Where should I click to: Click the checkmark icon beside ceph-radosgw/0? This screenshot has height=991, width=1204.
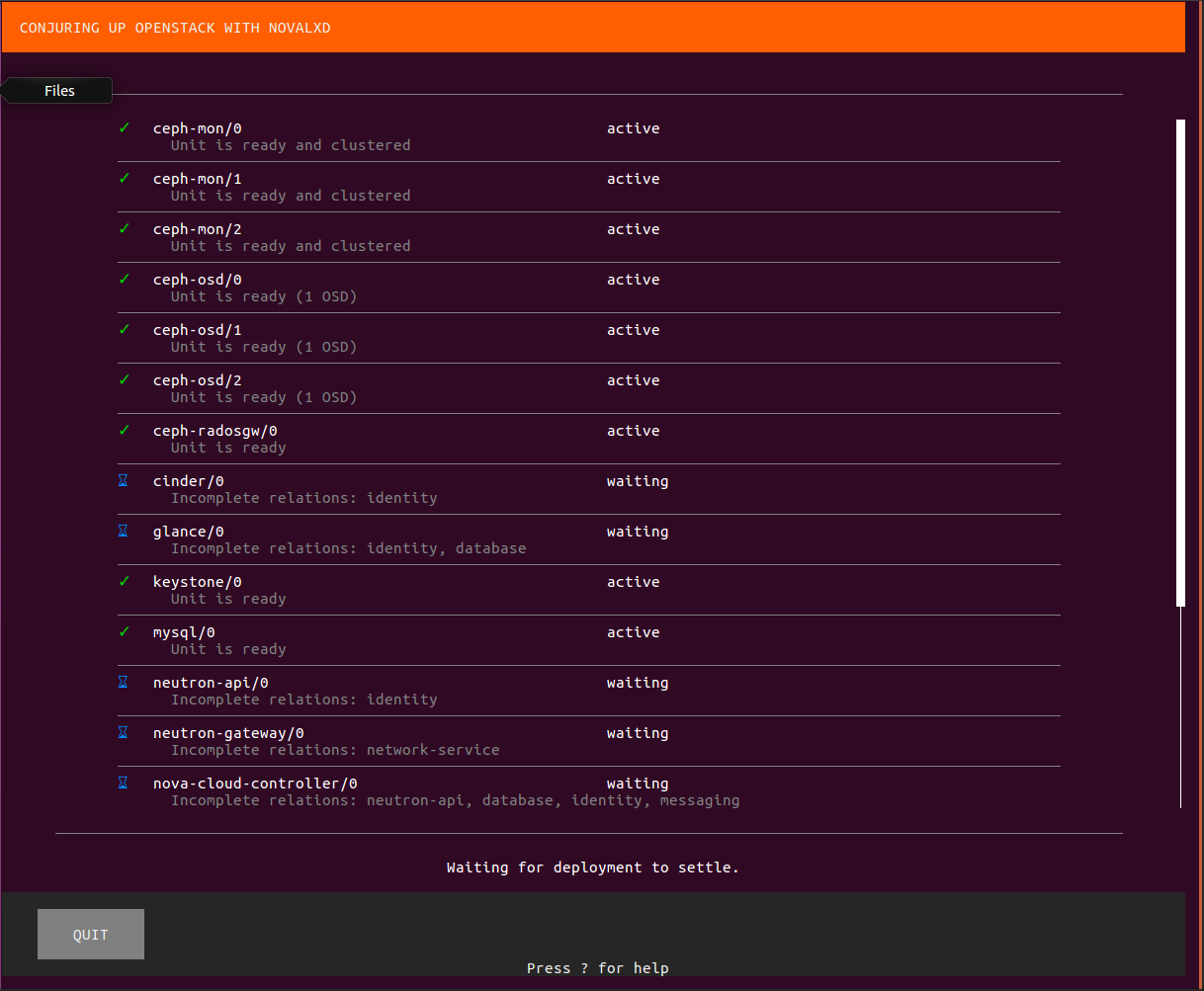pos(124,430)
